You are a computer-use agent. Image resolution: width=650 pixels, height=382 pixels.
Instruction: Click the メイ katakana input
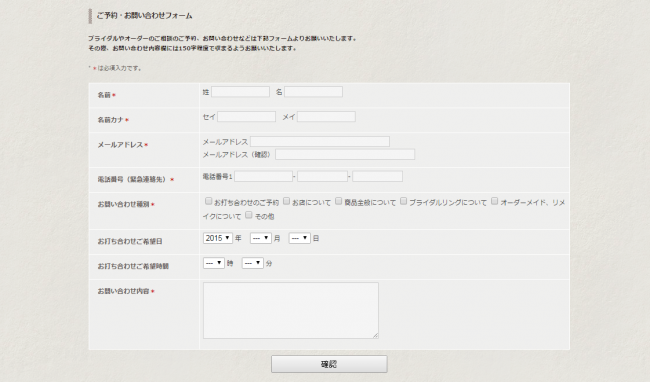[x=326, y=116]
